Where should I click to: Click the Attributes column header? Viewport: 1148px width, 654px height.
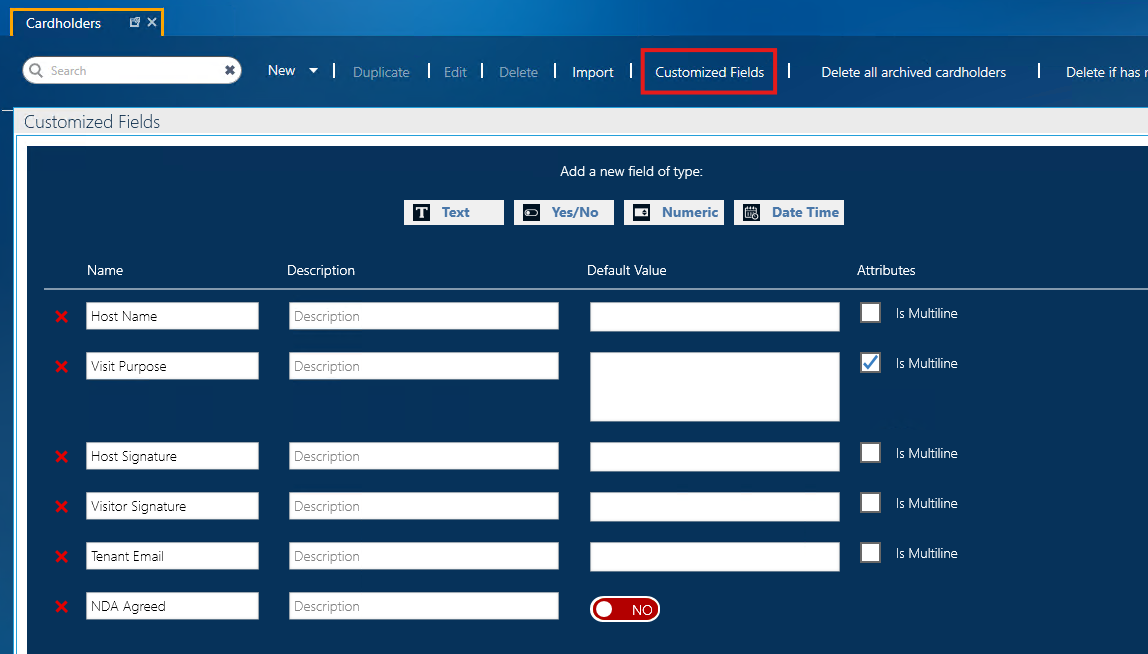point(886,270)
